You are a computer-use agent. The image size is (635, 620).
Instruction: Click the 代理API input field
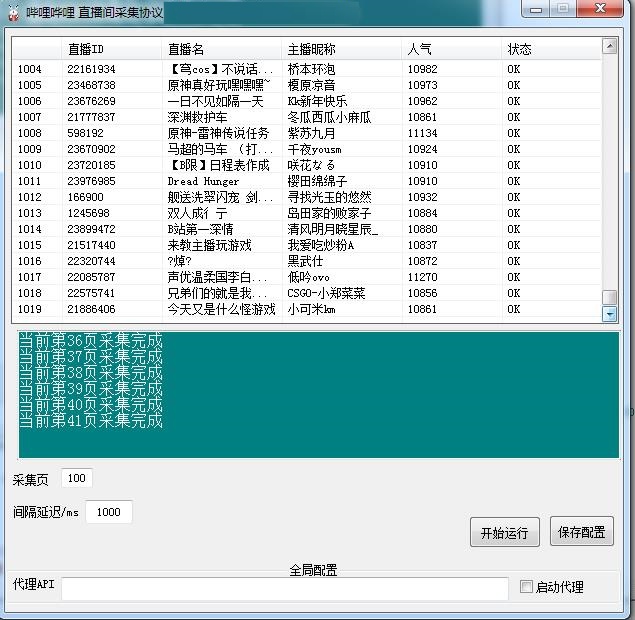pos(284,588)
